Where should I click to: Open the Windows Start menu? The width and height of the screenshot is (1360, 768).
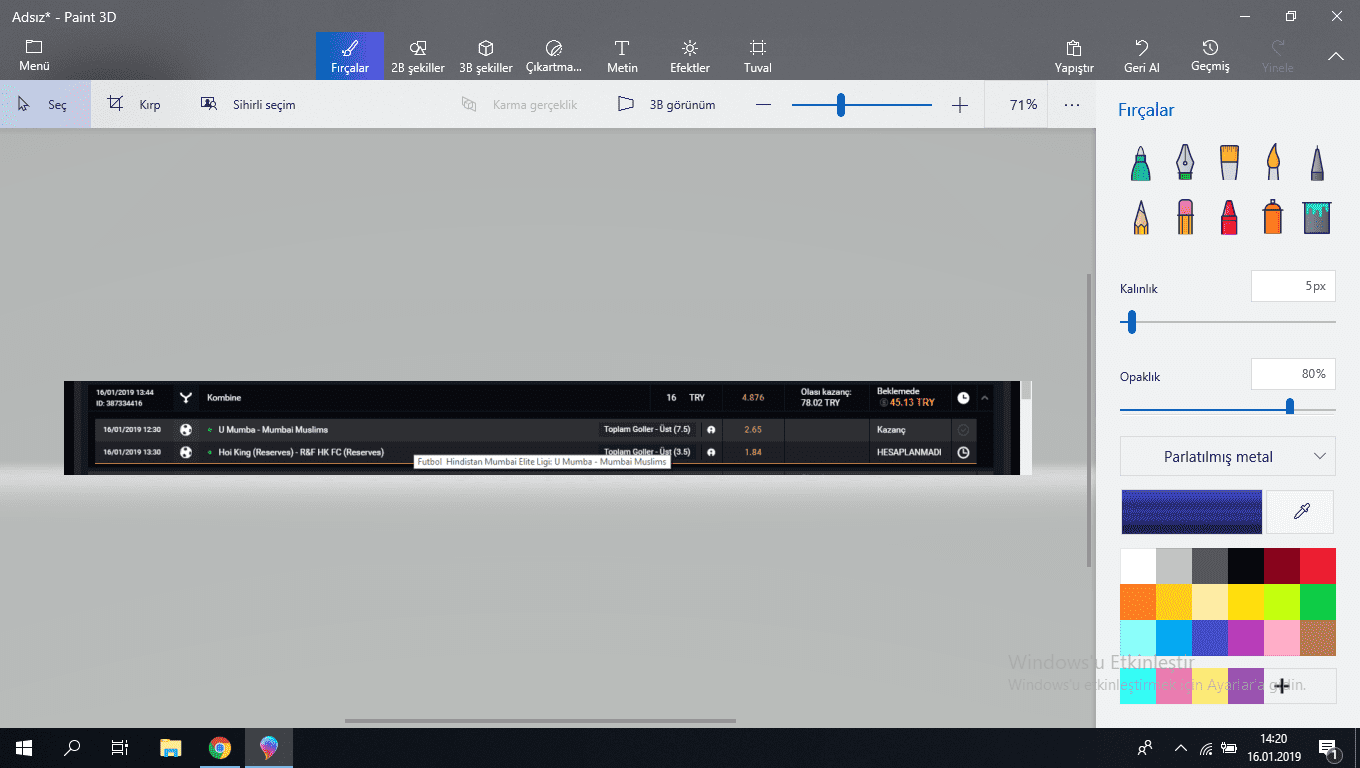pos(23,748)
